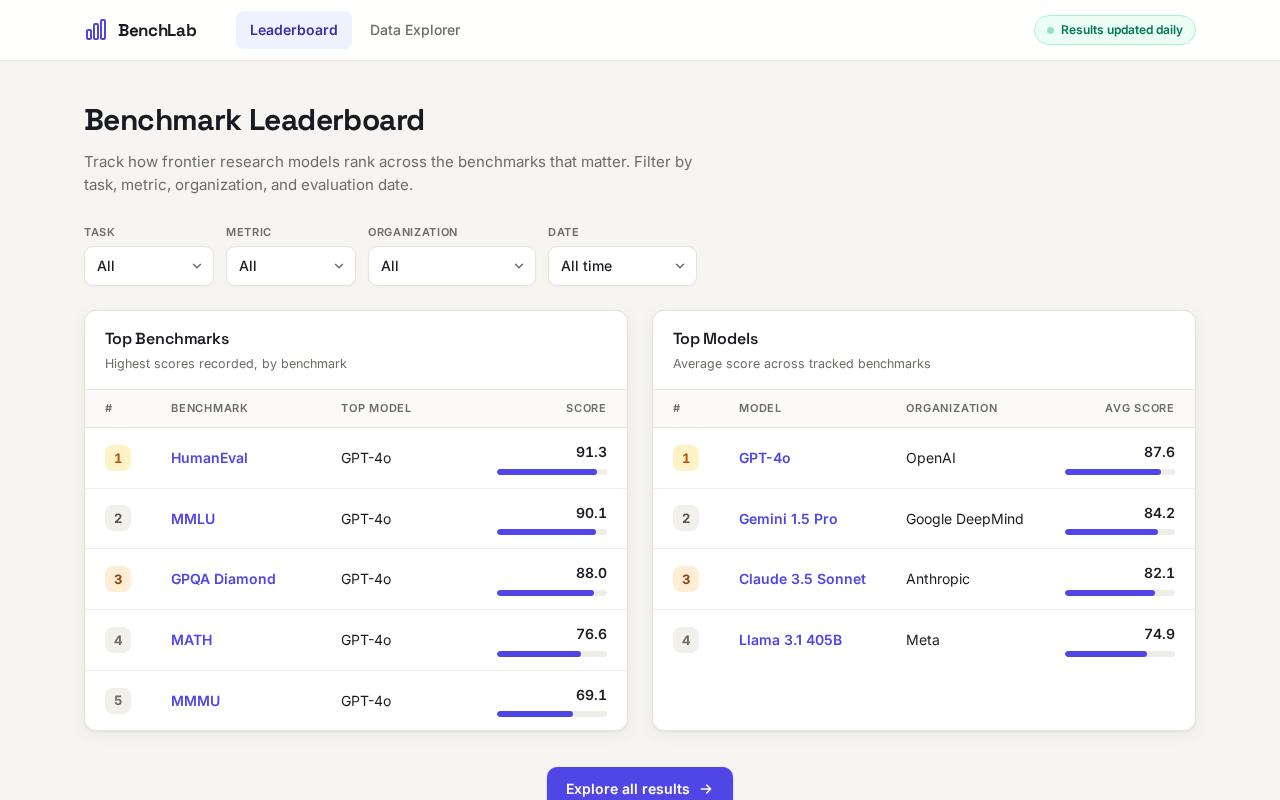Click the Organization column header in Top Models
1280x800 pixels.
point(952,408)
